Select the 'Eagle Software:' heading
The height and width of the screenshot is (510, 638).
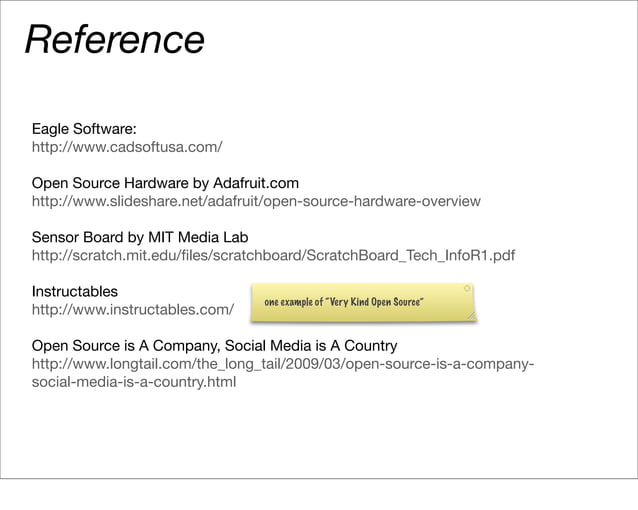pos(84,129)
